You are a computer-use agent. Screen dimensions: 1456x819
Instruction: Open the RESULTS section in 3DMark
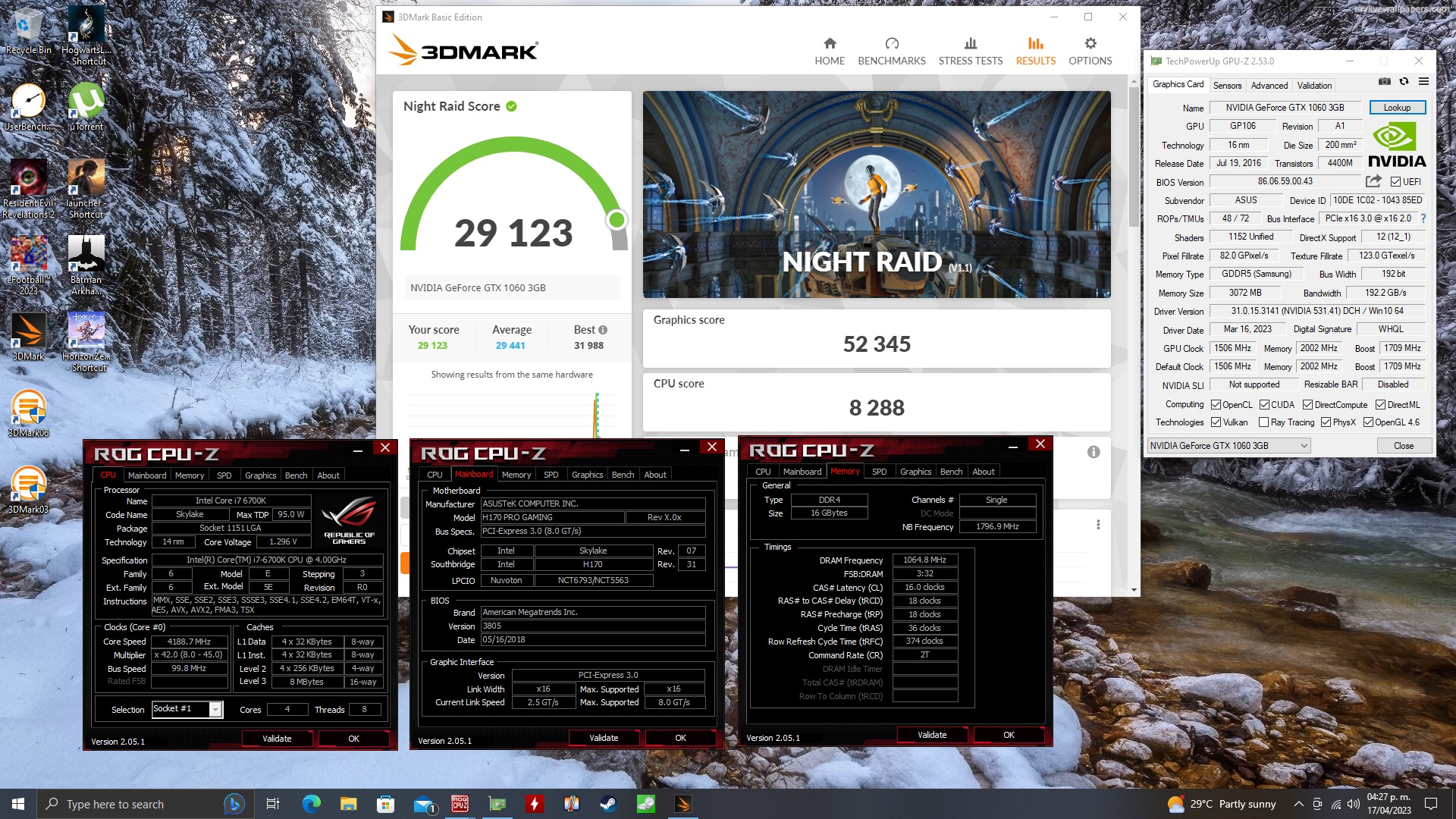coord(1036,52)
